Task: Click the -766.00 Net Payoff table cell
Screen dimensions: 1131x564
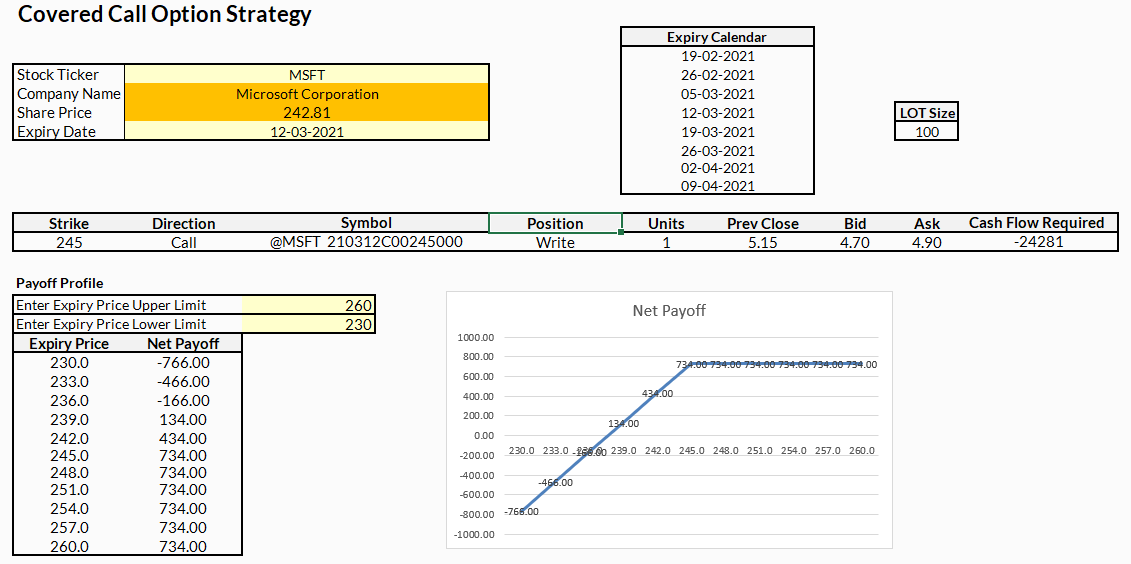Action: tap(184, 363)
